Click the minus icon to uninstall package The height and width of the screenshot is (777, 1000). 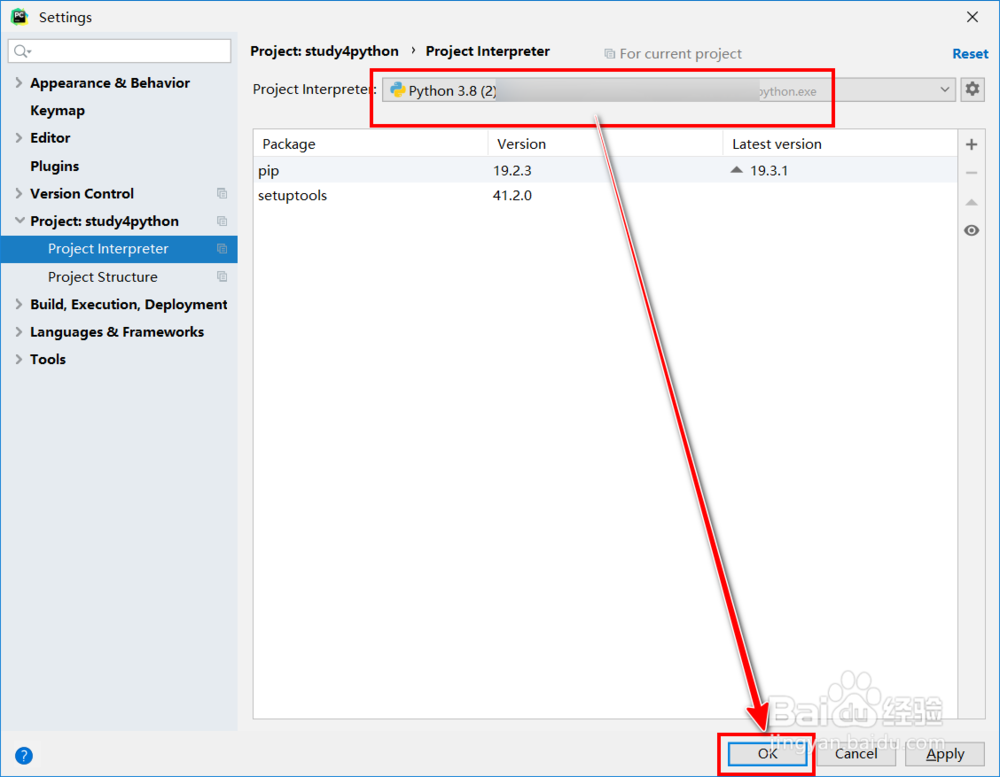click(x=971, y=173)
